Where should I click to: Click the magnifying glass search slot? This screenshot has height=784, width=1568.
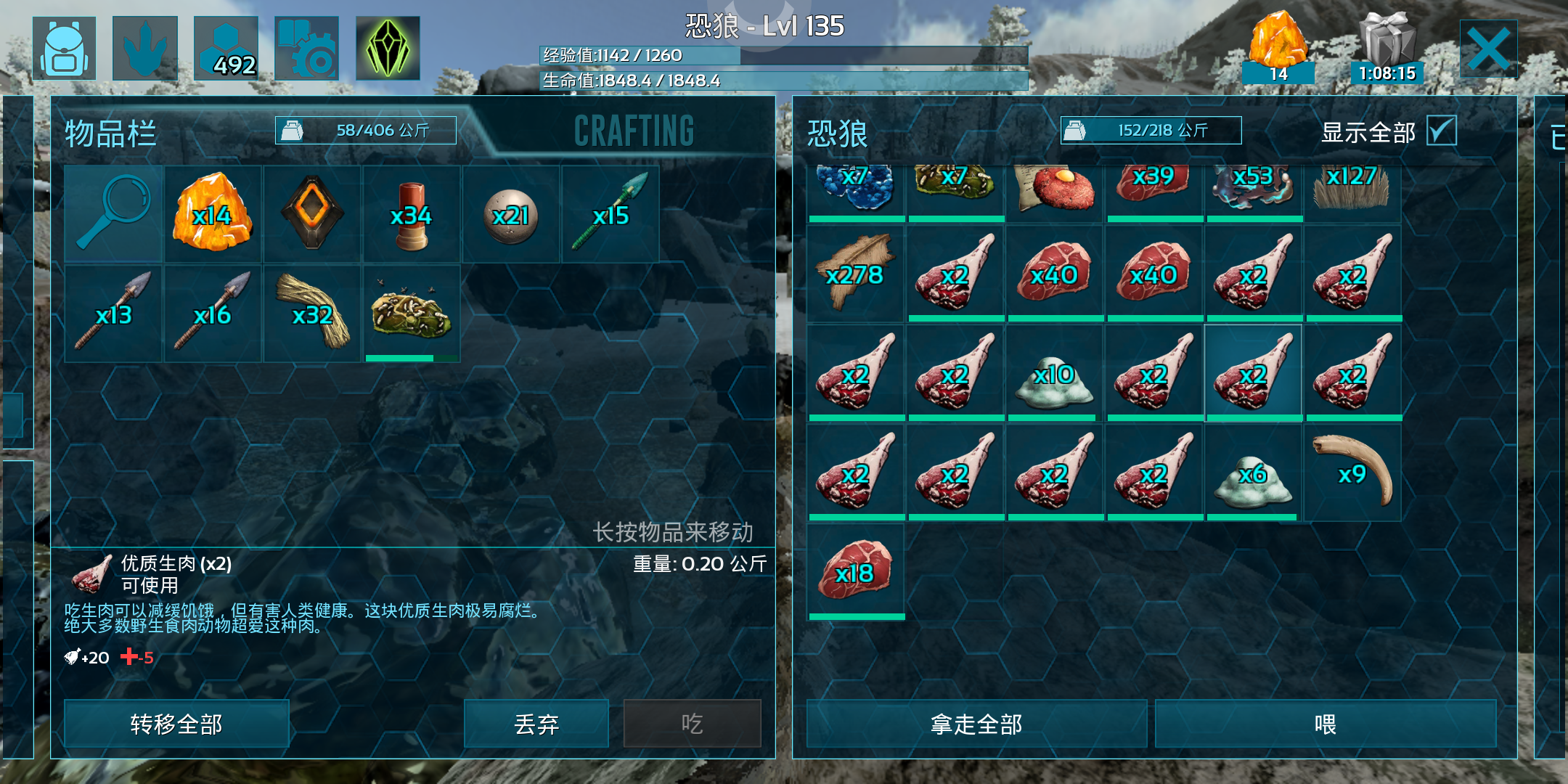(113, 213)
